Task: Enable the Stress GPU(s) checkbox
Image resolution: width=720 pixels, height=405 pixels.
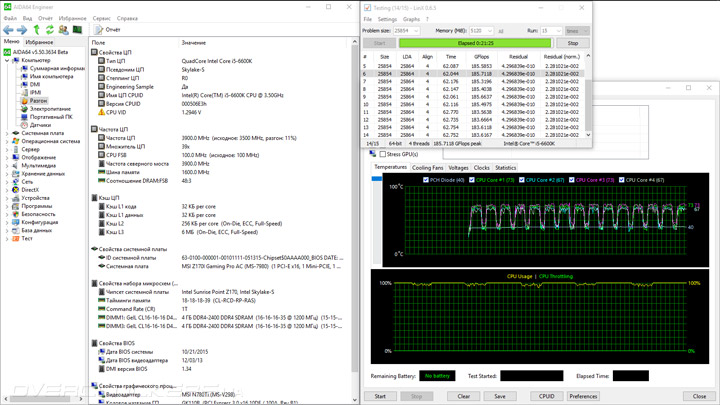Action: click(384, 155)
